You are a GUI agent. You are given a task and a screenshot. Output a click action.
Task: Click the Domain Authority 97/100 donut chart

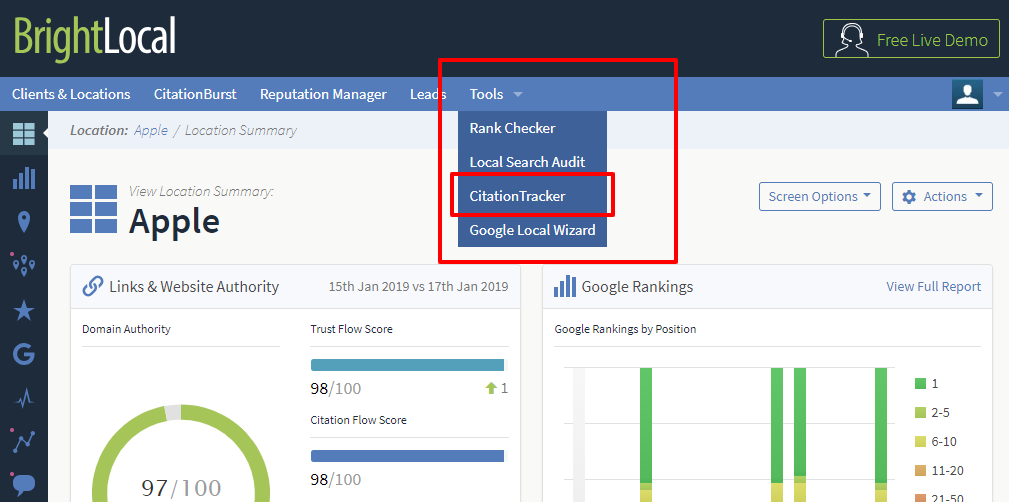[181, 454]
